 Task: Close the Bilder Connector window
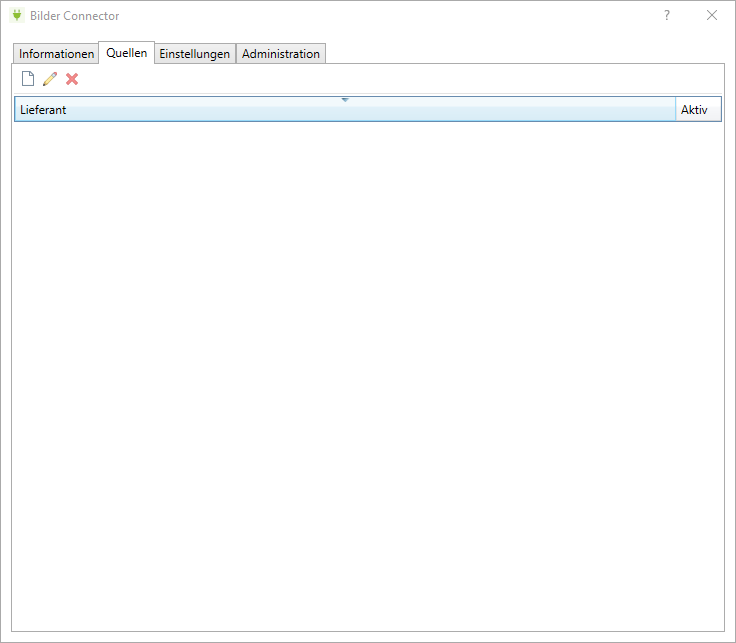(x=712, y=15)
